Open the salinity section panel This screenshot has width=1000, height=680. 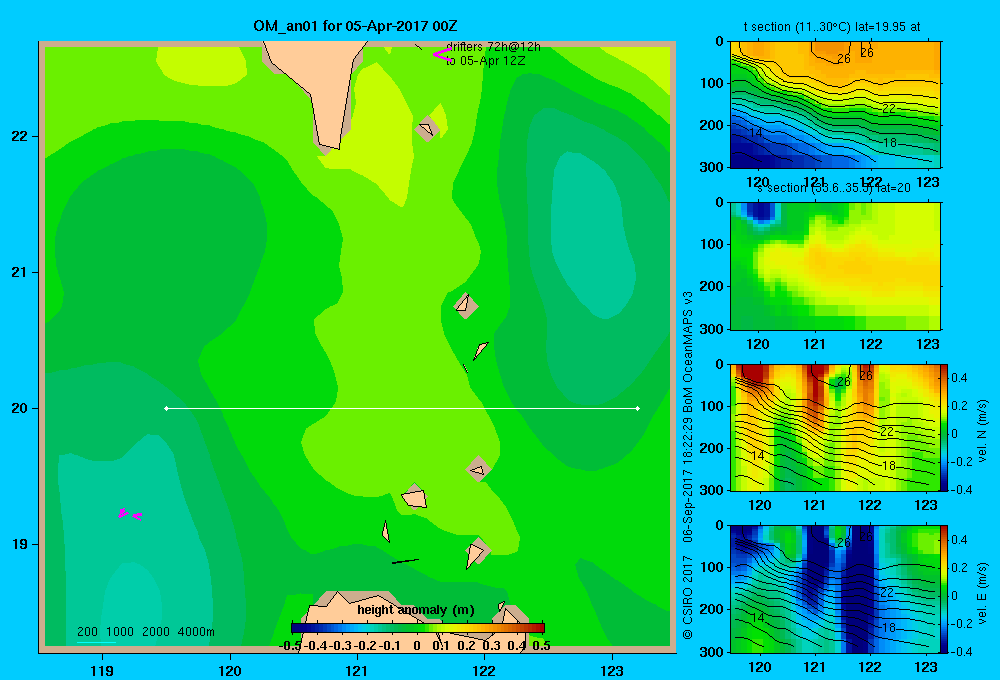pos(835,266)
